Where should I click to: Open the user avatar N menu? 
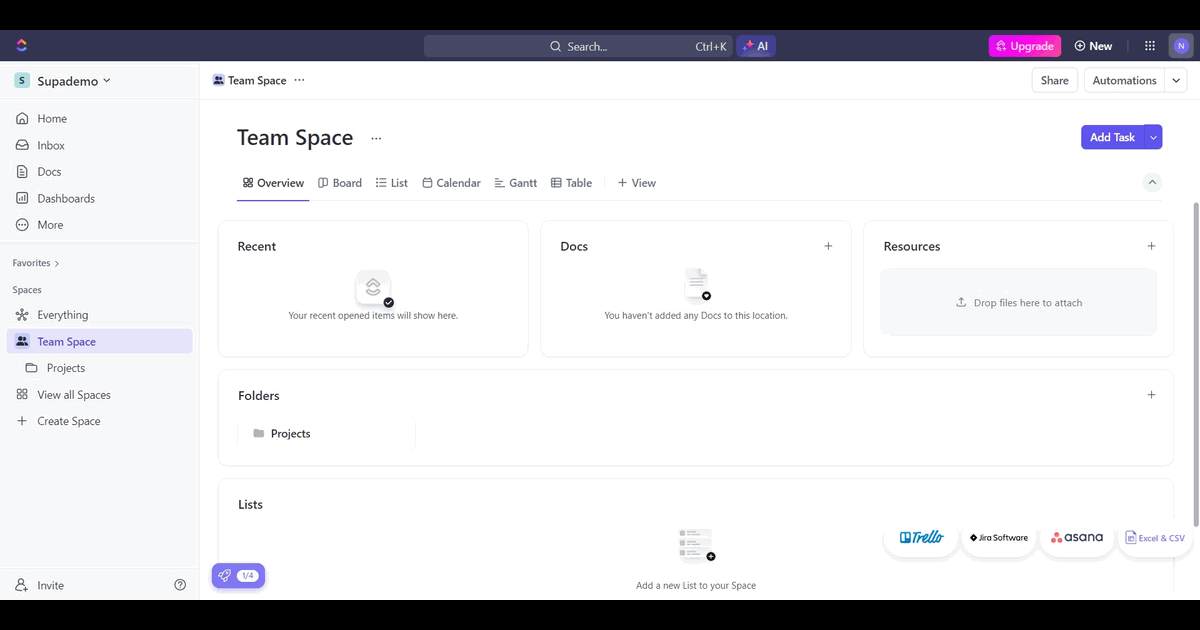tap(1181, 46)
